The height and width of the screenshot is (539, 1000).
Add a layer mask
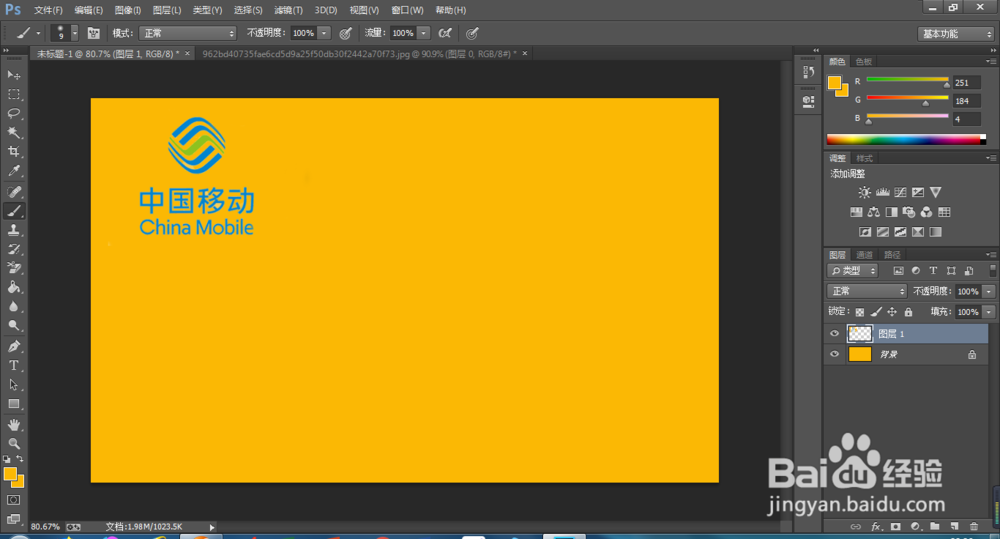point(895,526)
